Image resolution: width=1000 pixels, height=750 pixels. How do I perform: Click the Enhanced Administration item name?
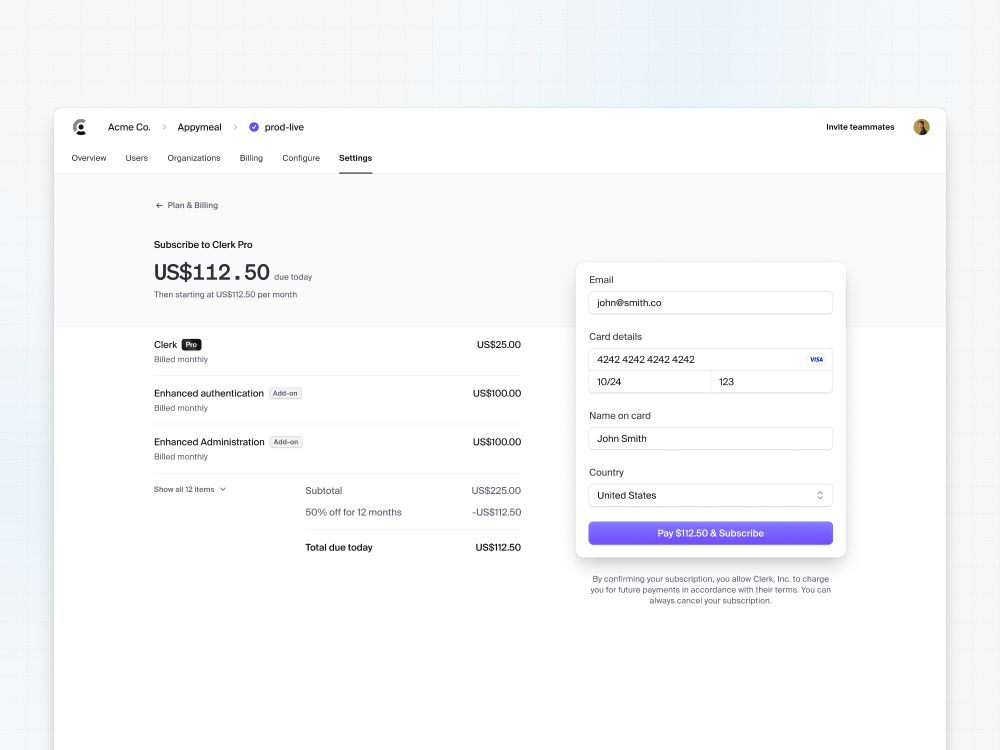[x=209, y=442]
